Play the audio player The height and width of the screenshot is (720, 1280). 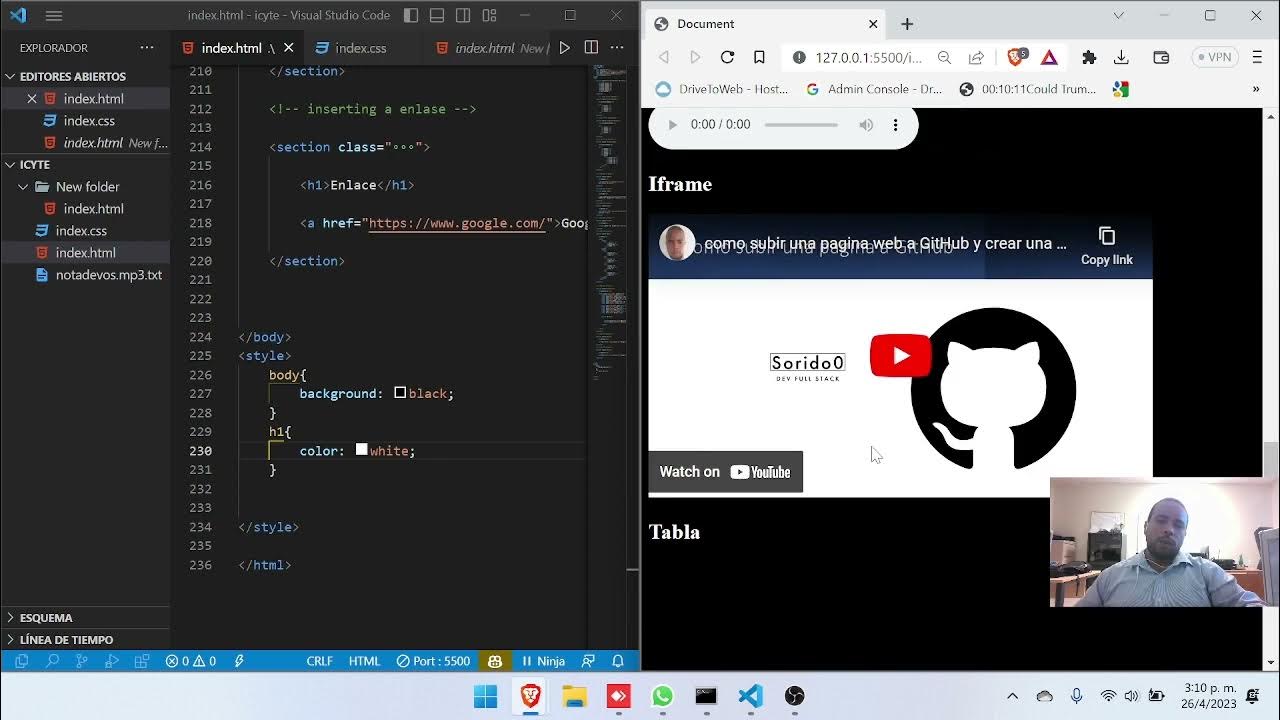(x=672, y=125)
